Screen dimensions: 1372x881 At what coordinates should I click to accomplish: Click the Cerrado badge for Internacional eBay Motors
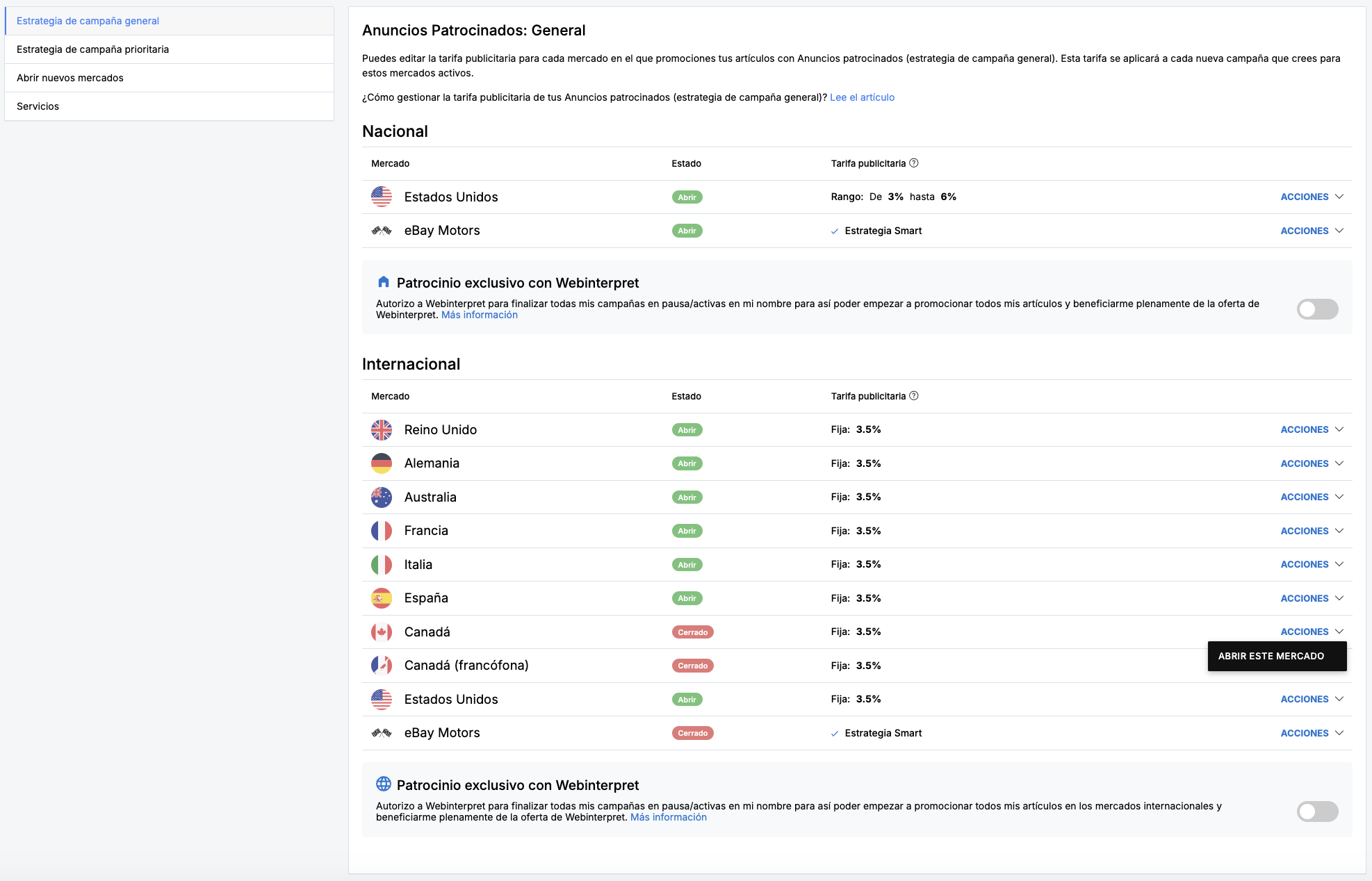[x=693, y=733]
